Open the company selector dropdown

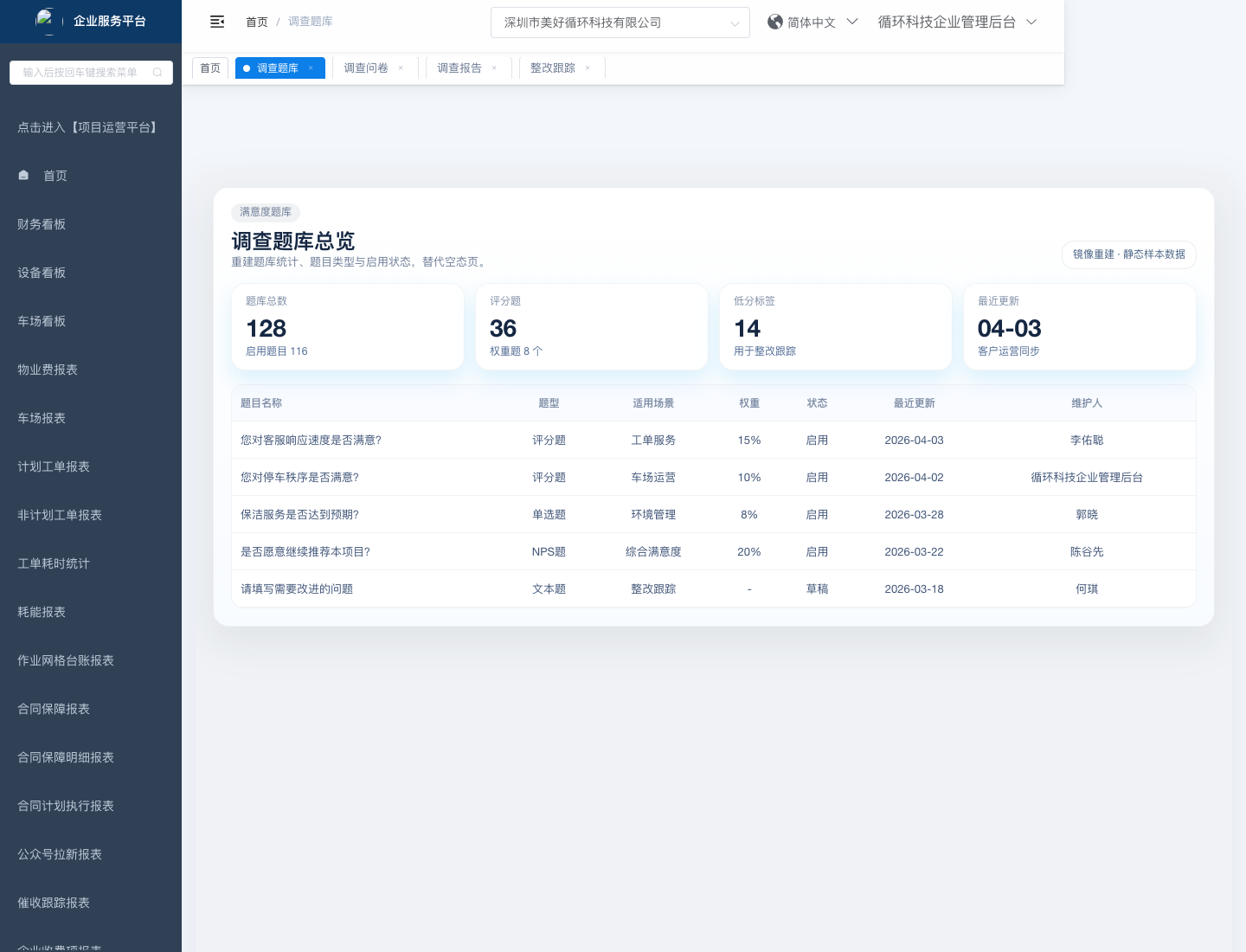point(620,23)
